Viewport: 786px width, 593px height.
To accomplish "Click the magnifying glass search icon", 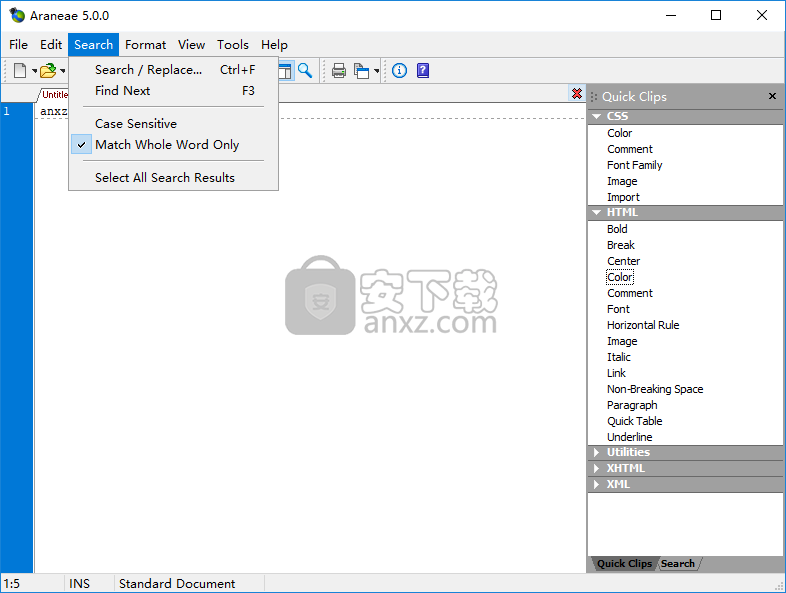I will [x=305, y=71].
